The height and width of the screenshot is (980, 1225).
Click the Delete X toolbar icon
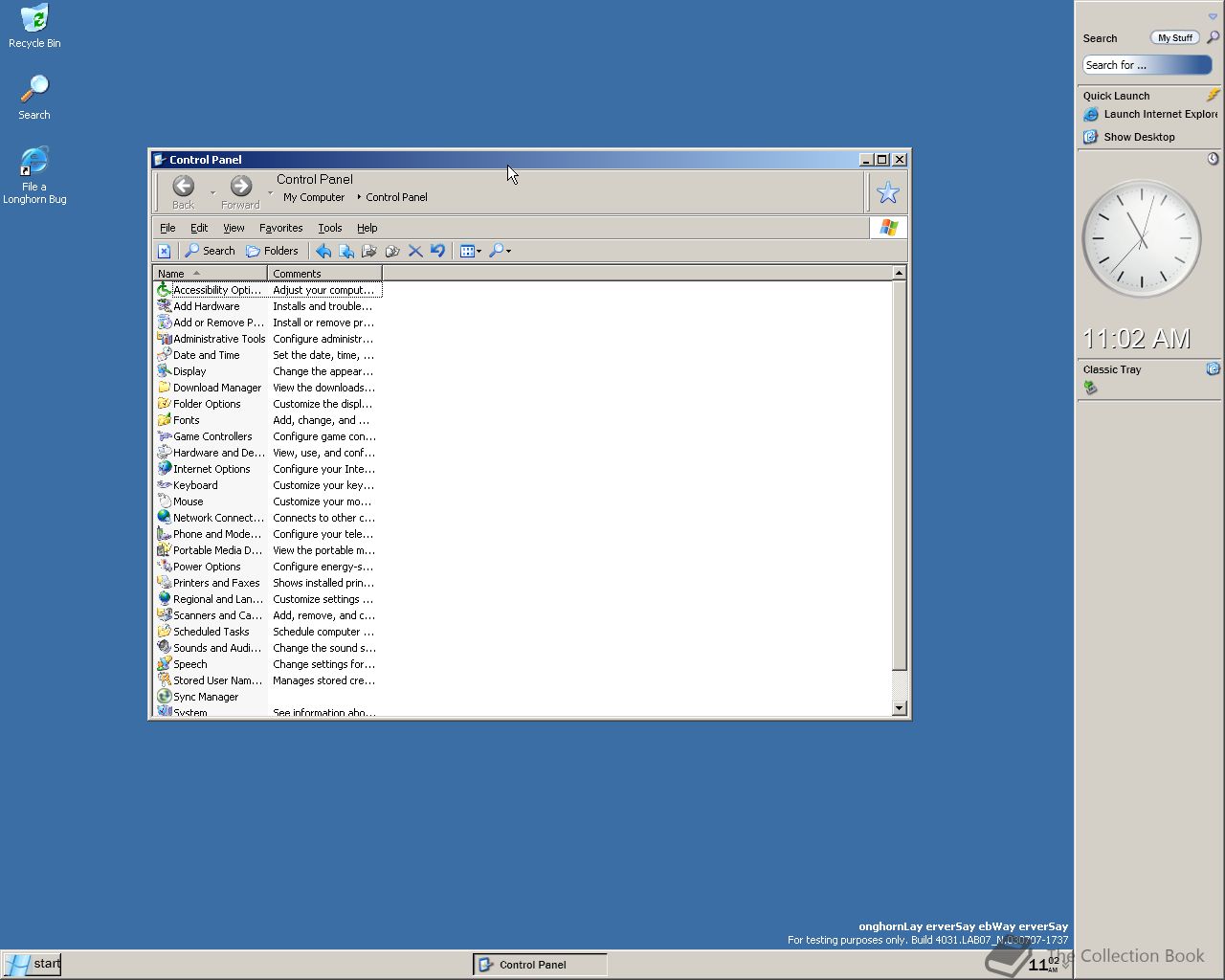[415, 251]
